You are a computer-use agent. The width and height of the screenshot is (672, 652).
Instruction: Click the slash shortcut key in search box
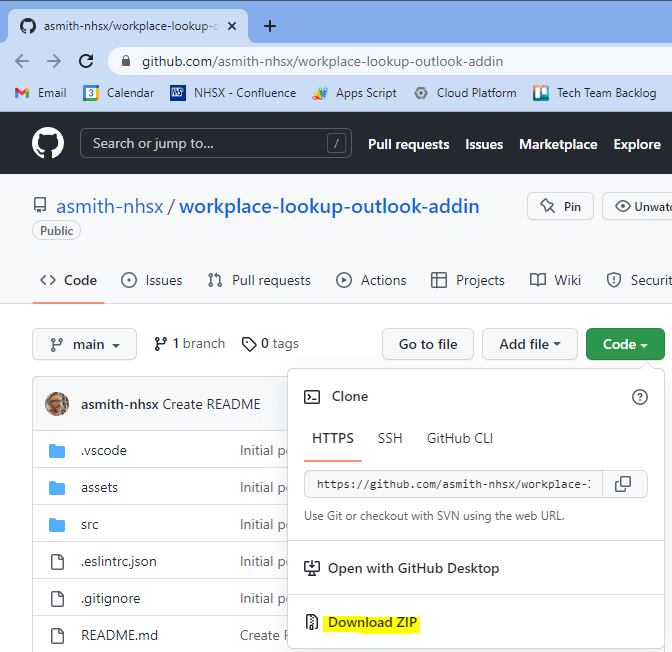point(336,143)
